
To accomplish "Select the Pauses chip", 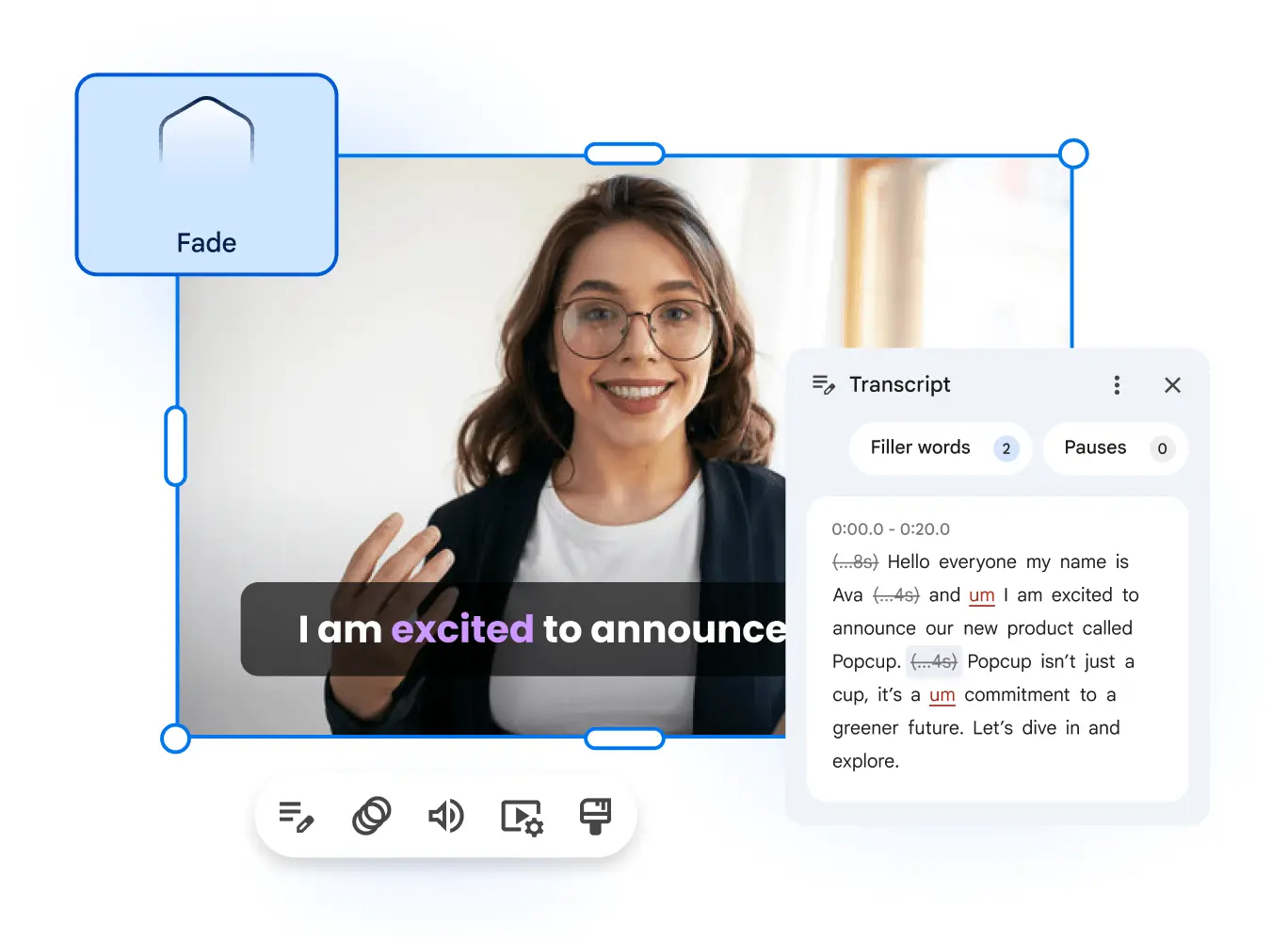I will tap(1115, 448).
